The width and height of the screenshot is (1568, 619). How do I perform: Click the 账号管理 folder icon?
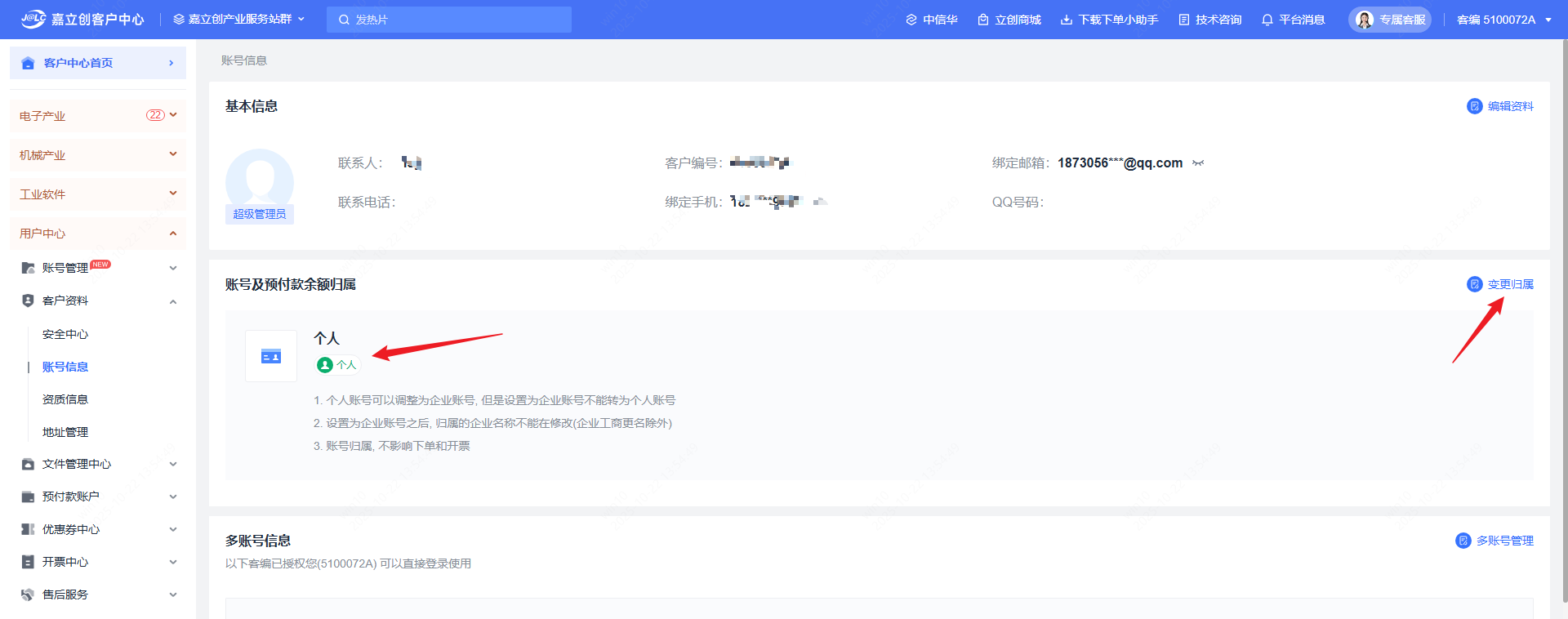click(x=28, y=268)
